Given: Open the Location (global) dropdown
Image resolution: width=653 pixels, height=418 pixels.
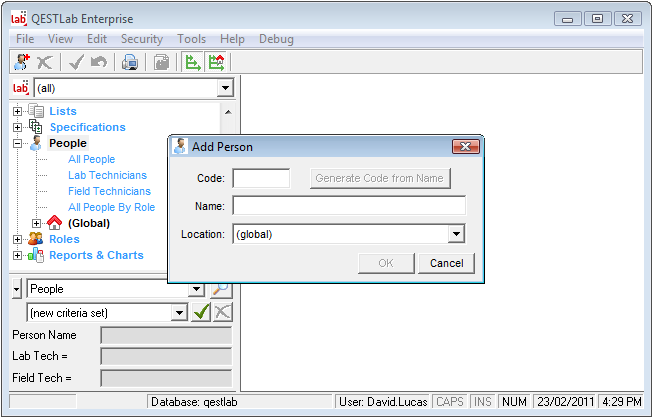Looking at the screenshot, I should (x=456, y=234).
